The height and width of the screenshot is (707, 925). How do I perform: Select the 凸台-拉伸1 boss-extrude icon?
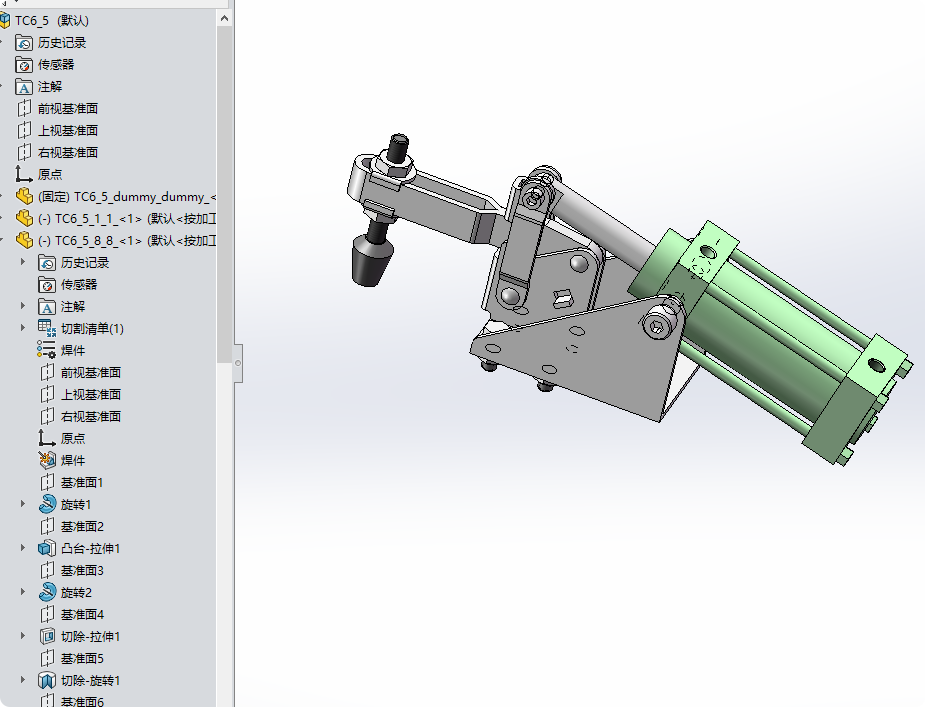point(47,548)
